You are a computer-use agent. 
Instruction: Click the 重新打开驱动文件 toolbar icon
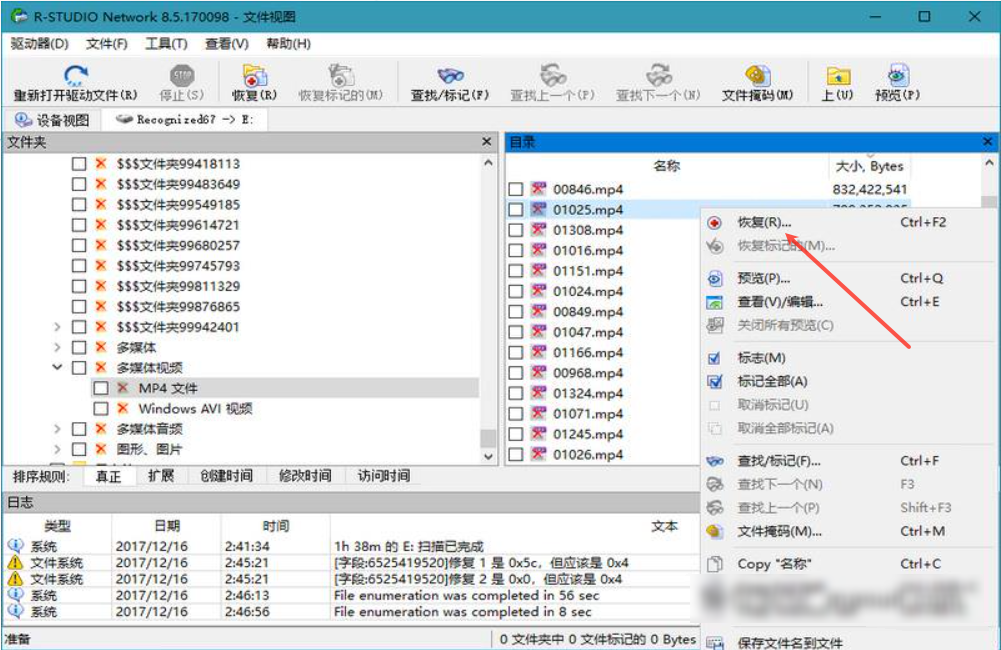tap(75, 76)
